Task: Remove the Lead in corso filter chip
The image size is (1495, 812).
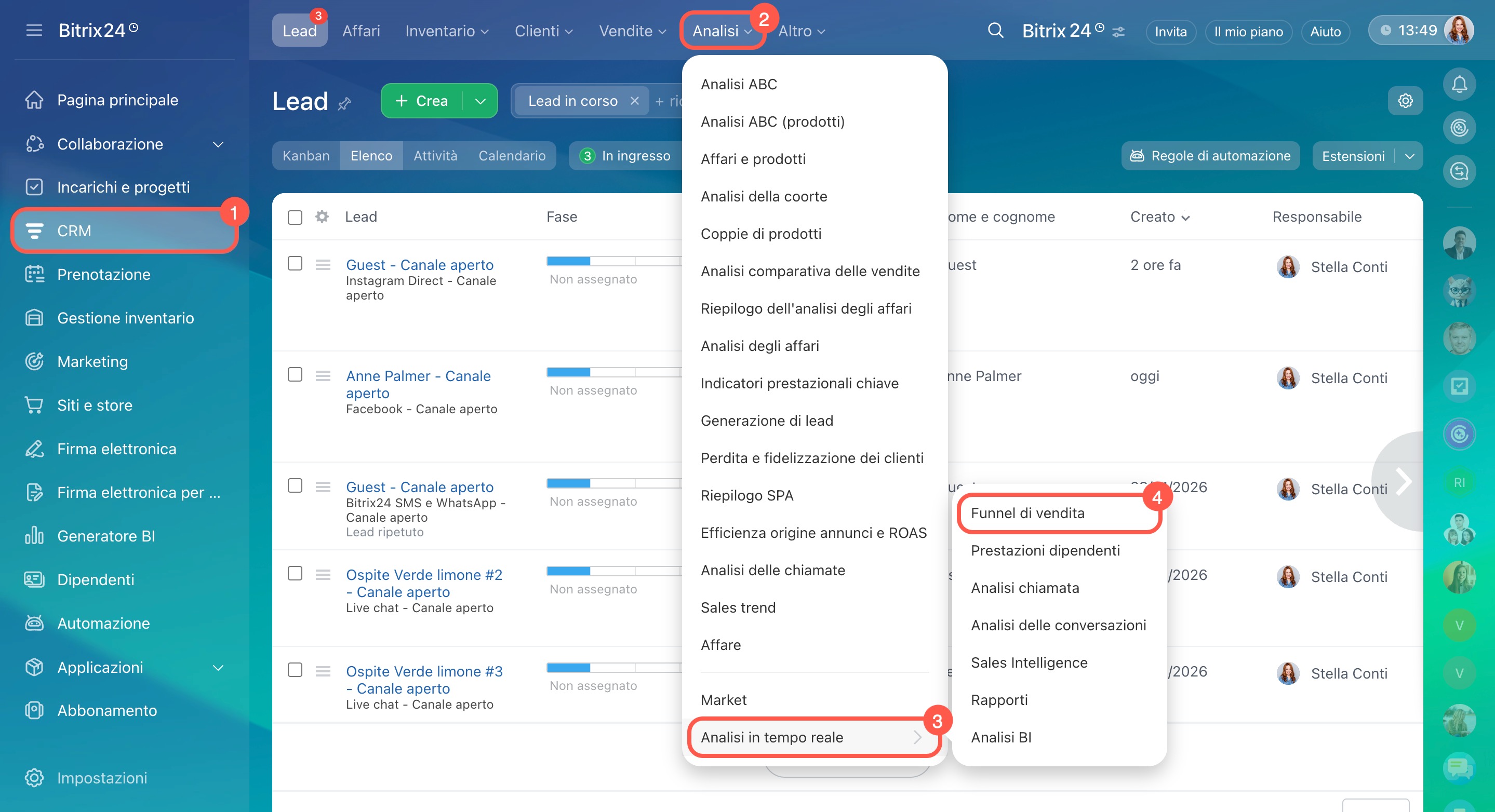Action: pyautogui.click(x=634, y=101)
